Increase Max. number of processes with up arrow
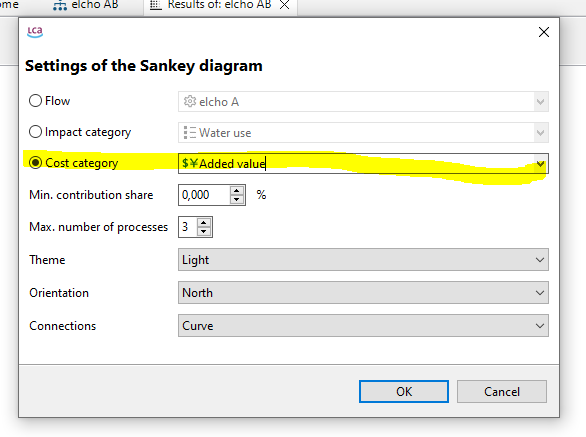This screenshot has height=437, width=586. (203, 223)
